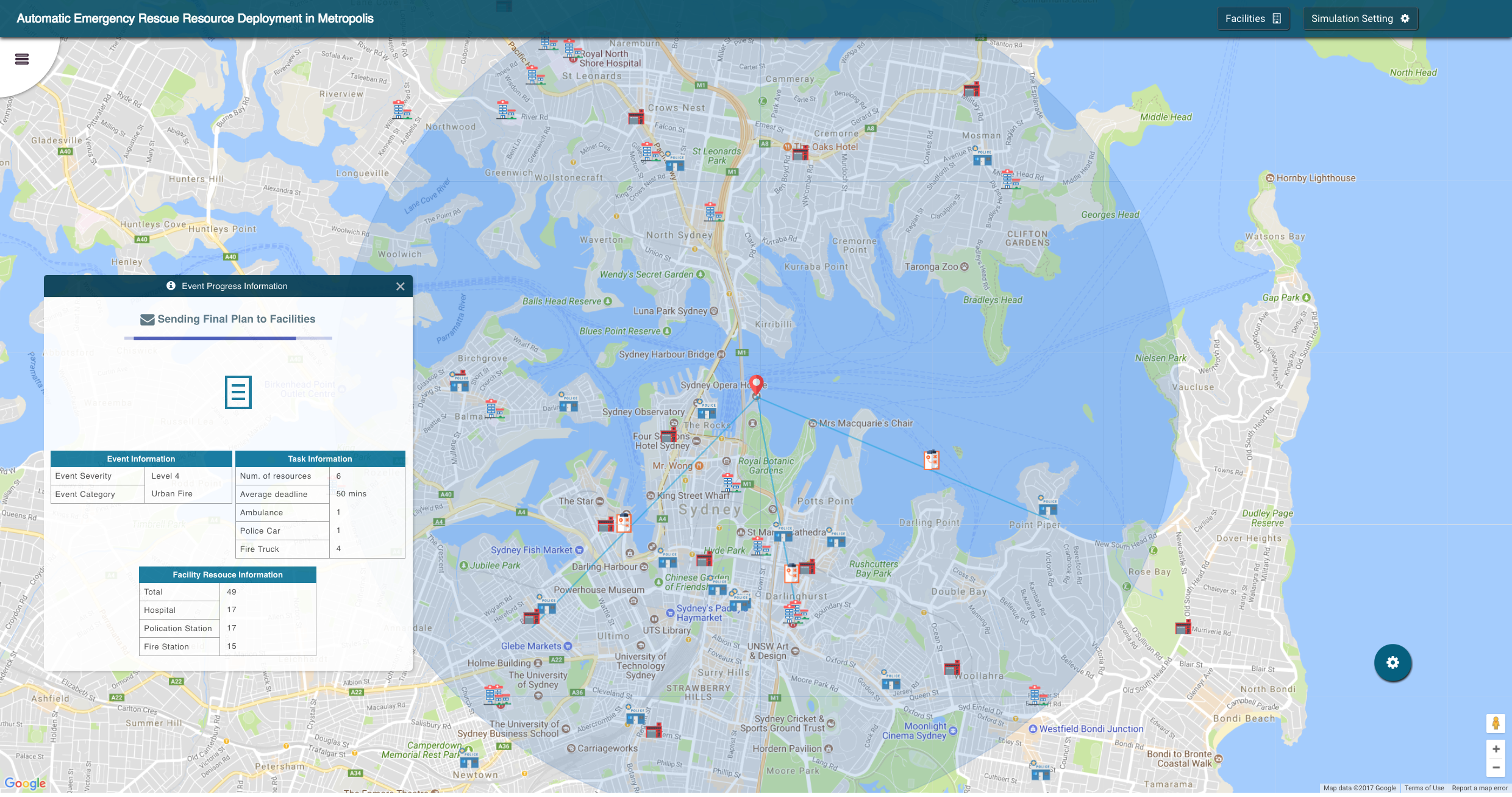The width and height of the screenshot is (1512, 797).
Task: Click the progress bar under Sending Final Plan
Action: pyautogui.click(x=228, y=338)
